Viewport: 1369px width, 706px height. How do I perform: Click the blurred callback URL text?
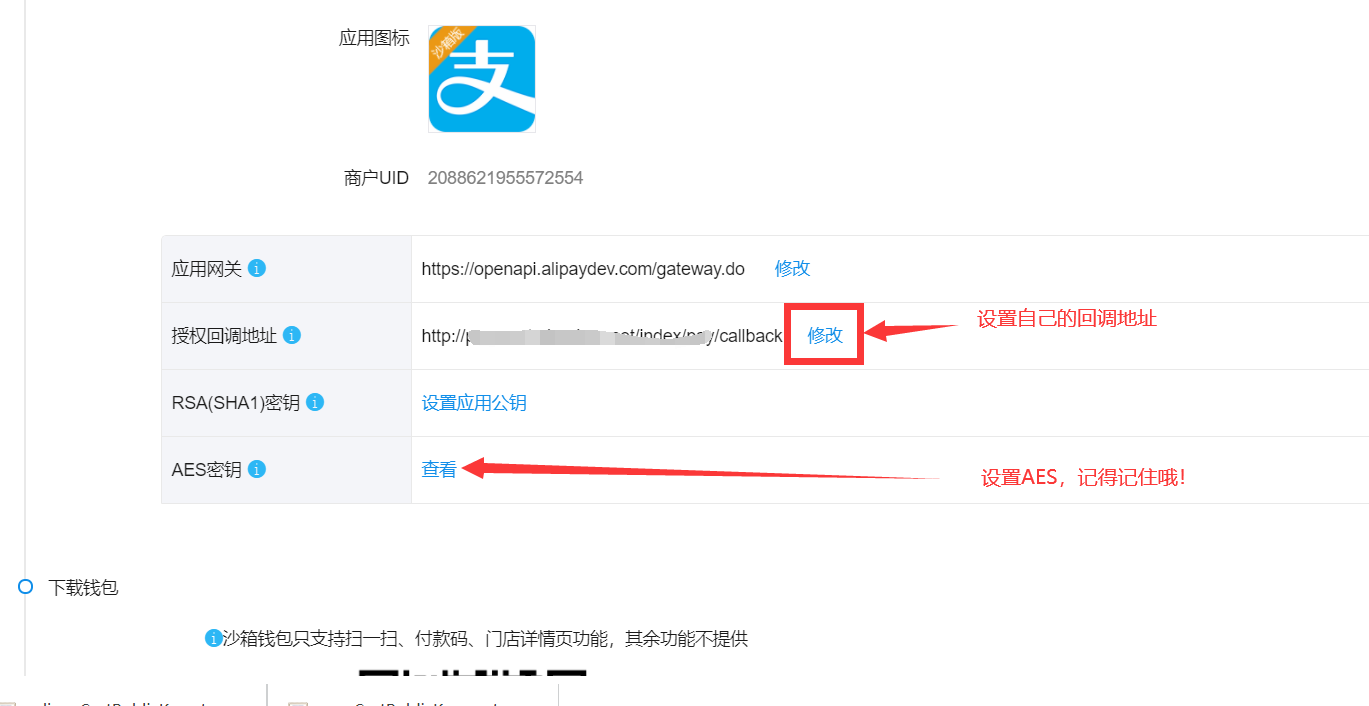tap(602, 336)
